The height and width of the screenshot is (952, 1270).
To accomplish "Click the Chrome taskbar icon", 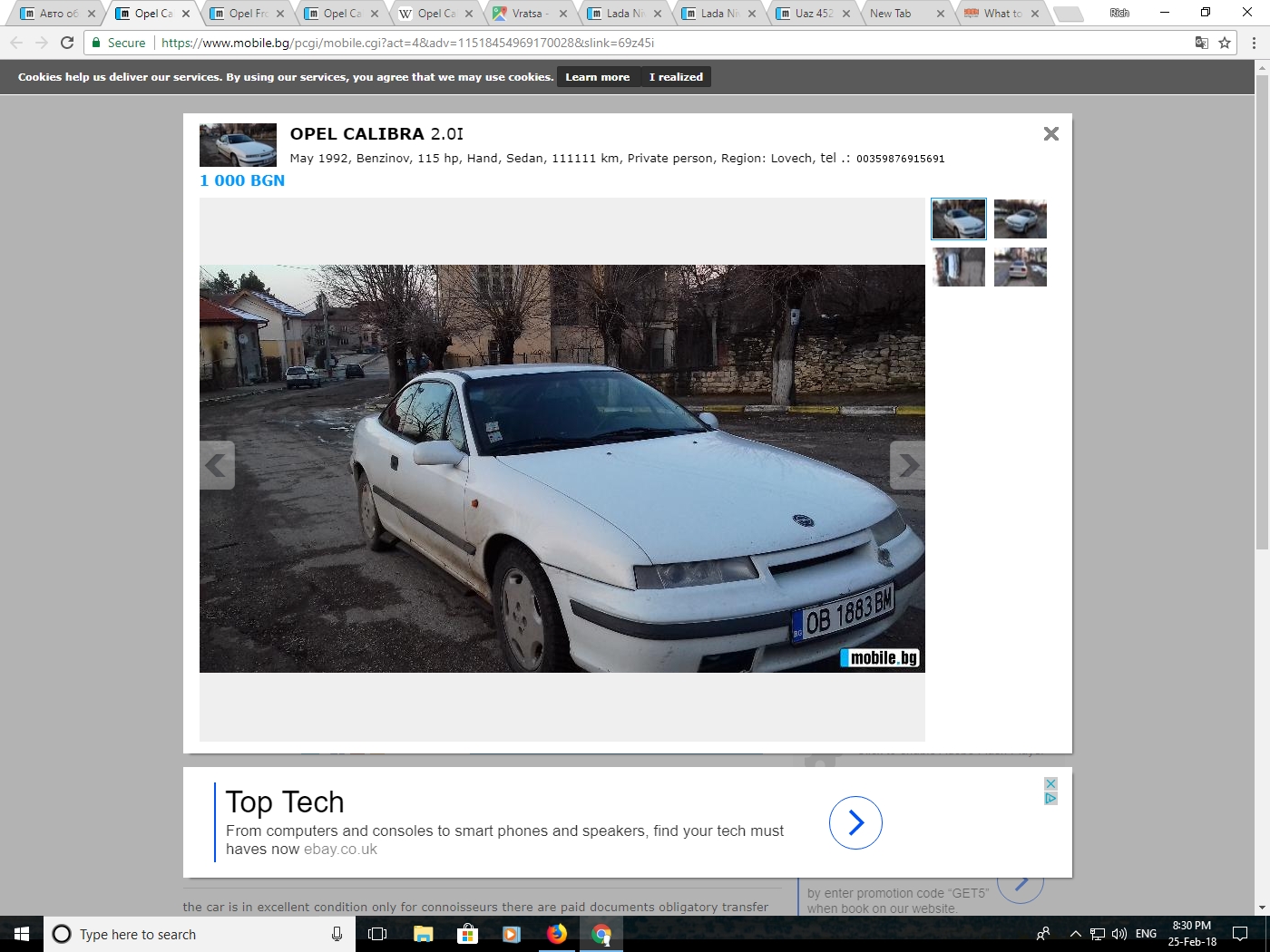I will click(601, 934).
